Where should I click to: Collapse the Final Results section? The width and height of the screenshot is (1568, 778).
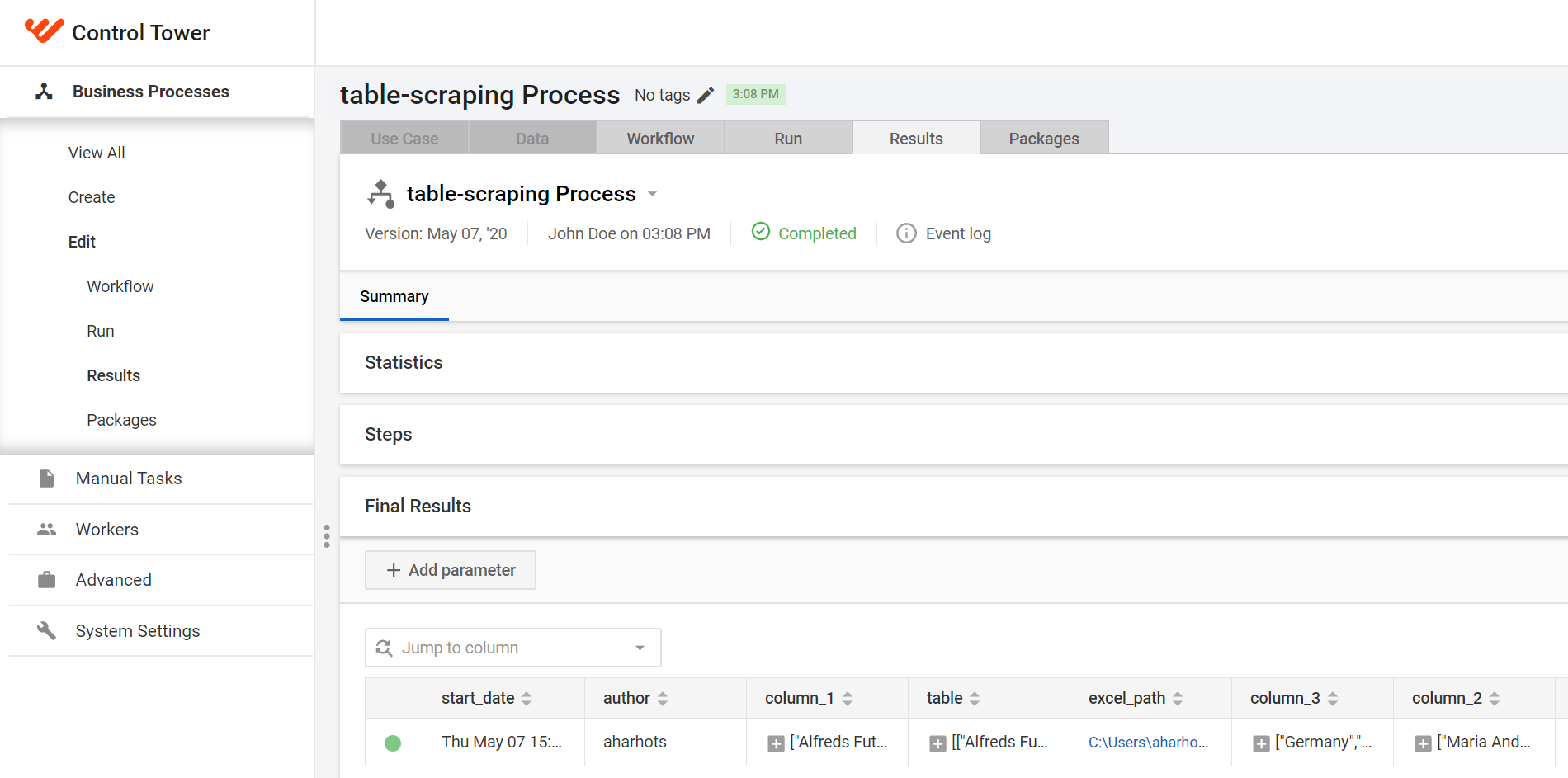[954, 507]
